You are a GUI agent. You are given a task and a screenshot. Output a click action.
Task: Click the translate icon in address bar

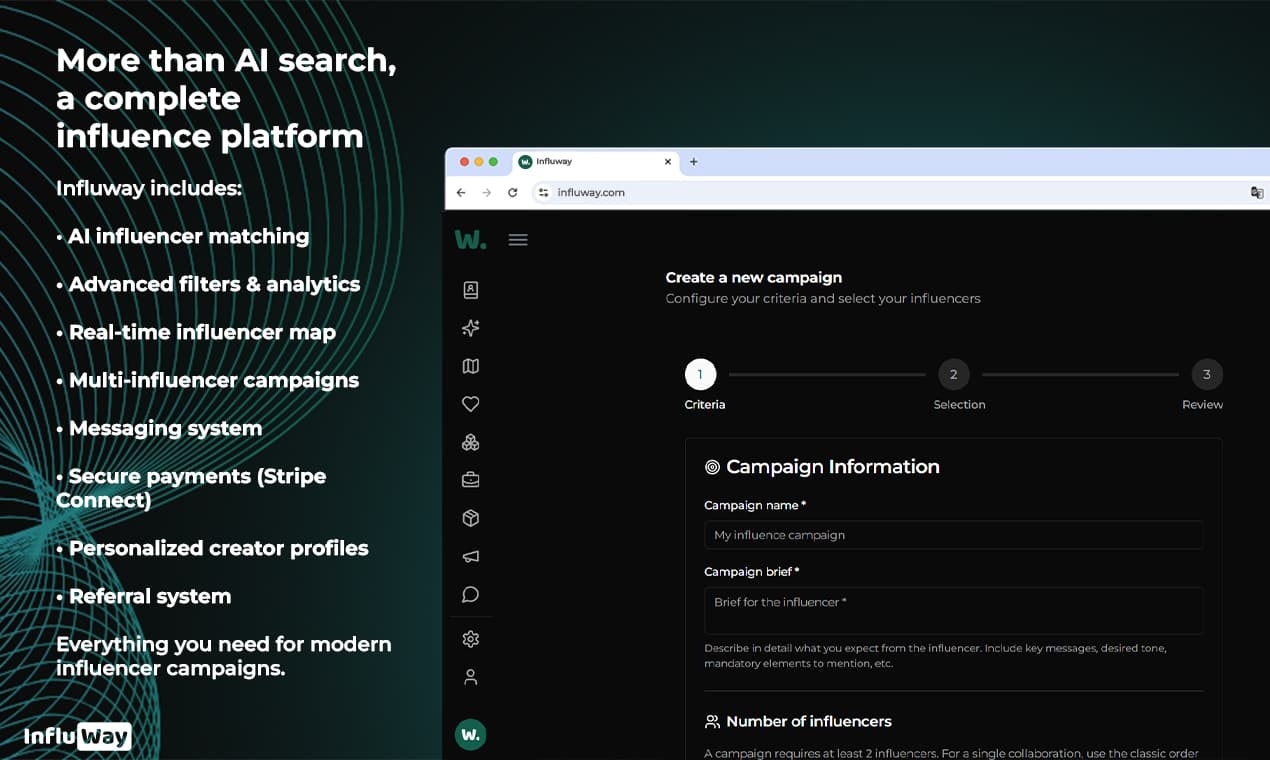1257,192
